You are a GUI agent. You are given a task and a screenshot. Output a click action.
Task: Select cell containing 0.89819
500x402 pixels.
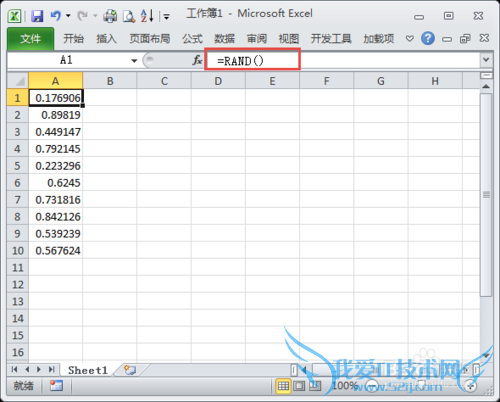point(56,115)
